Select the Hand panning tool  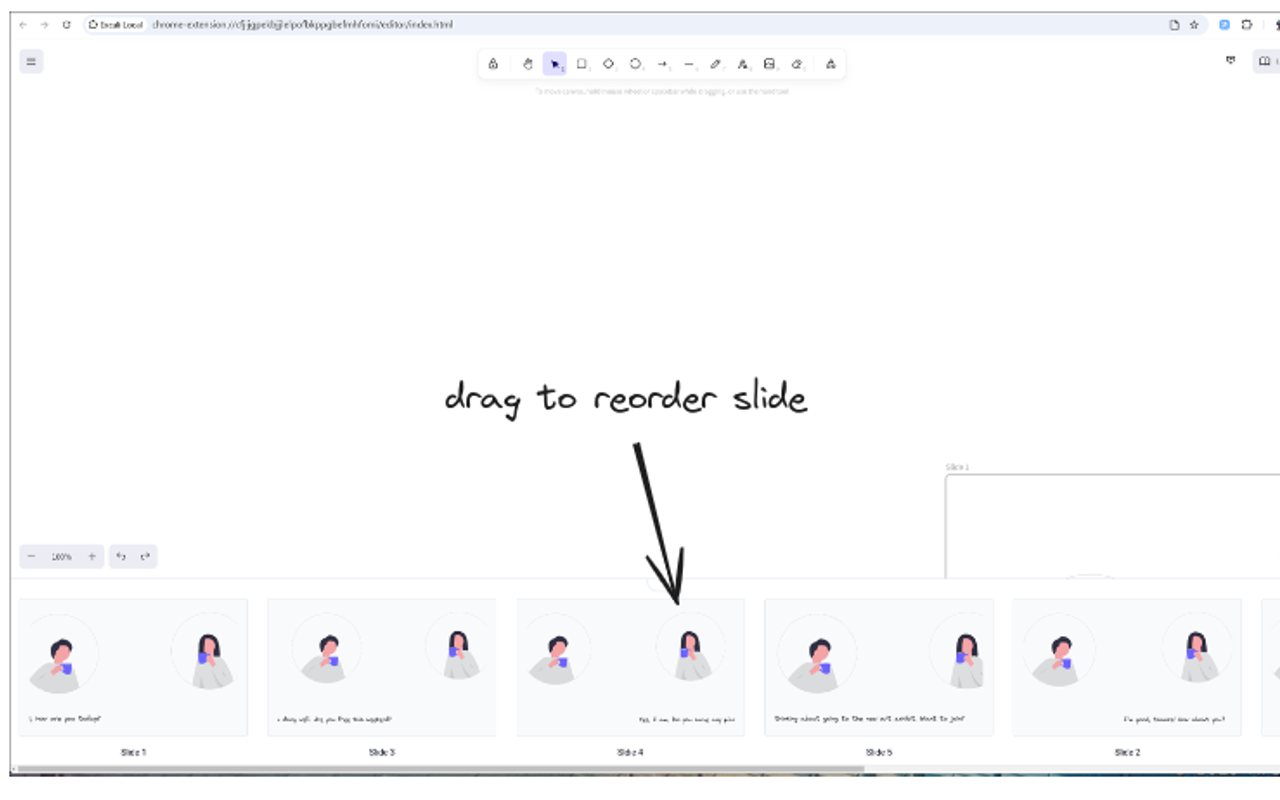tap(528, 64)
